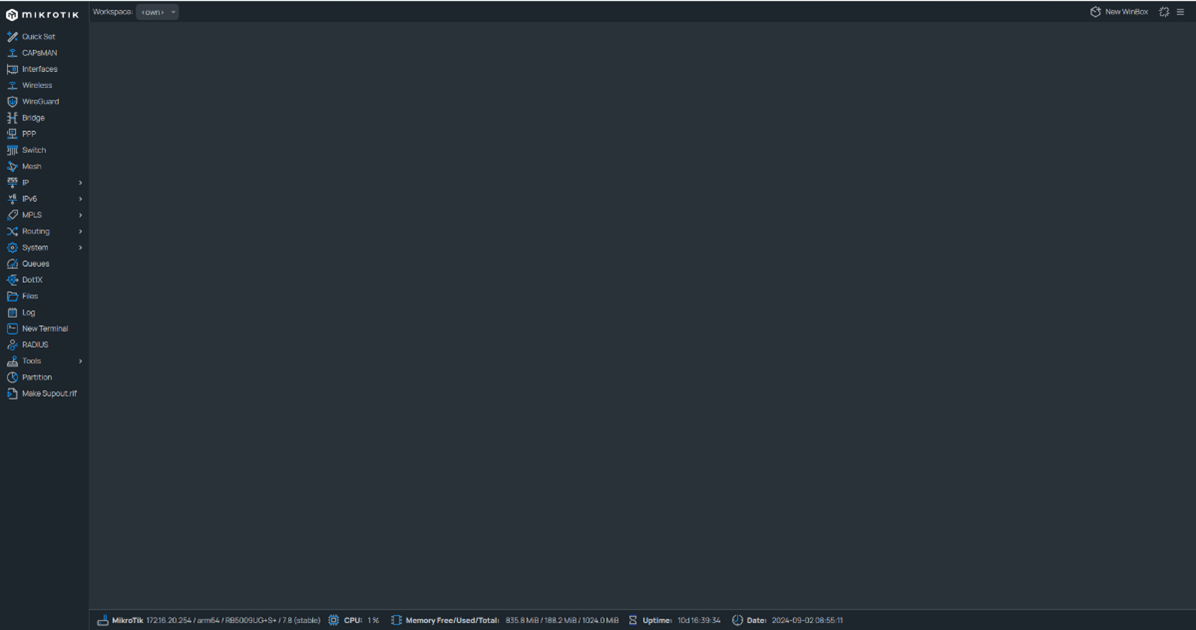The height and width of the screenshot is (630, 1196).
Task: Expand the Tools submenu
Action: pyautogui.click(x=80, y=361)
